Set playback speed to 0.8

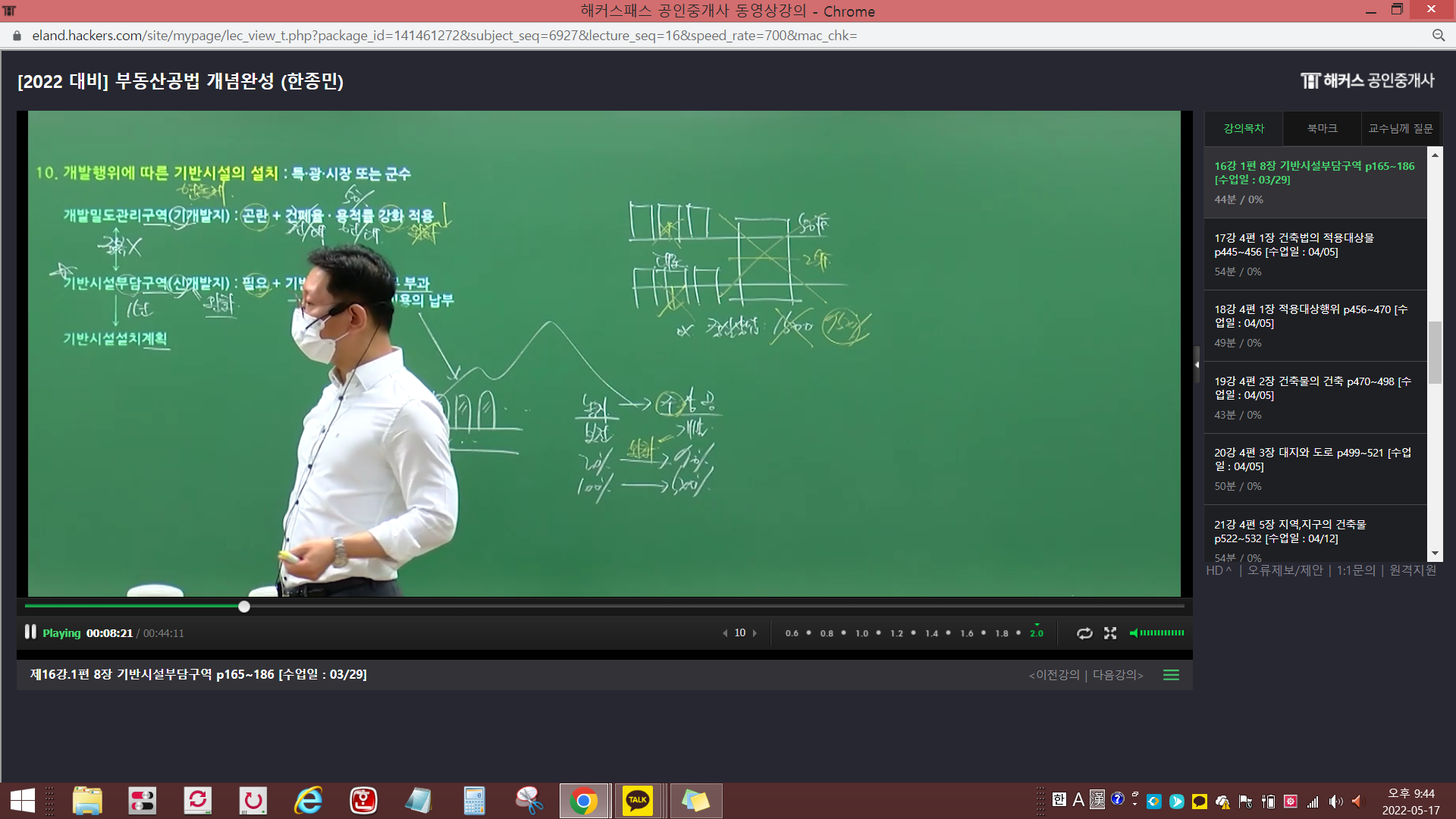(x=827, y=633)
